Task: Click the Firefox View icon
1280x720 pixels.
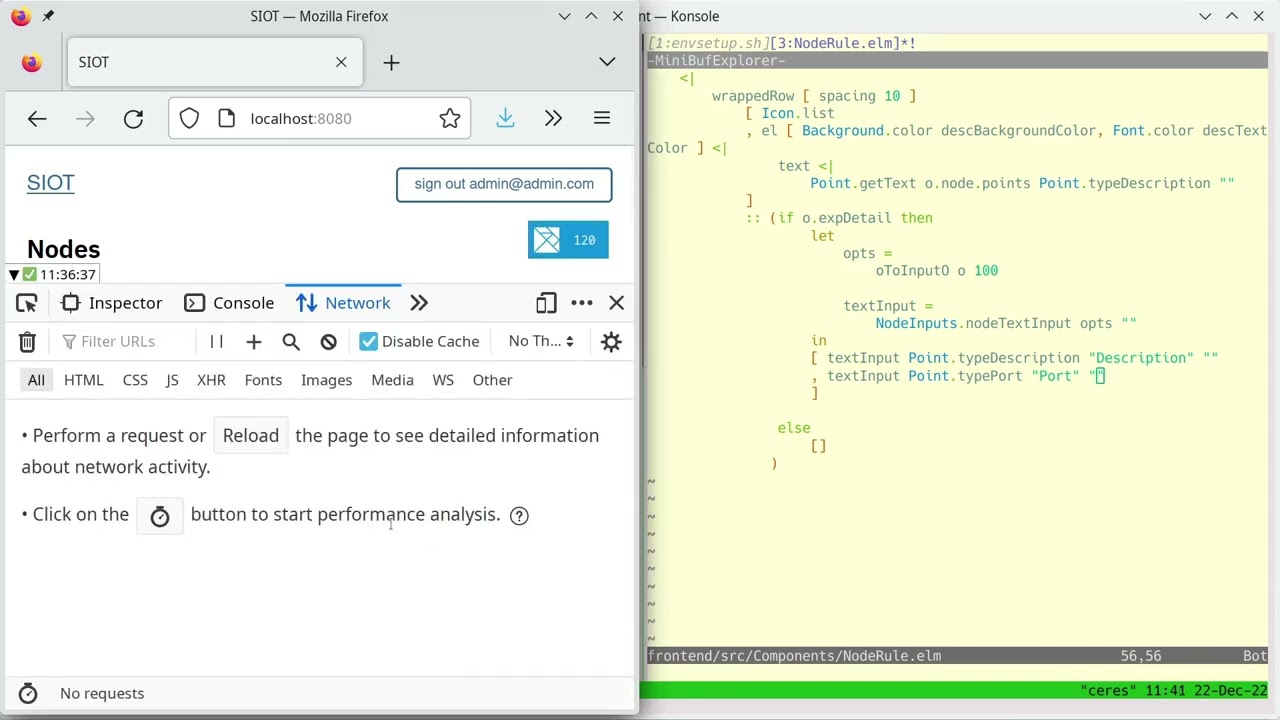Action: [x=31, y=62]
